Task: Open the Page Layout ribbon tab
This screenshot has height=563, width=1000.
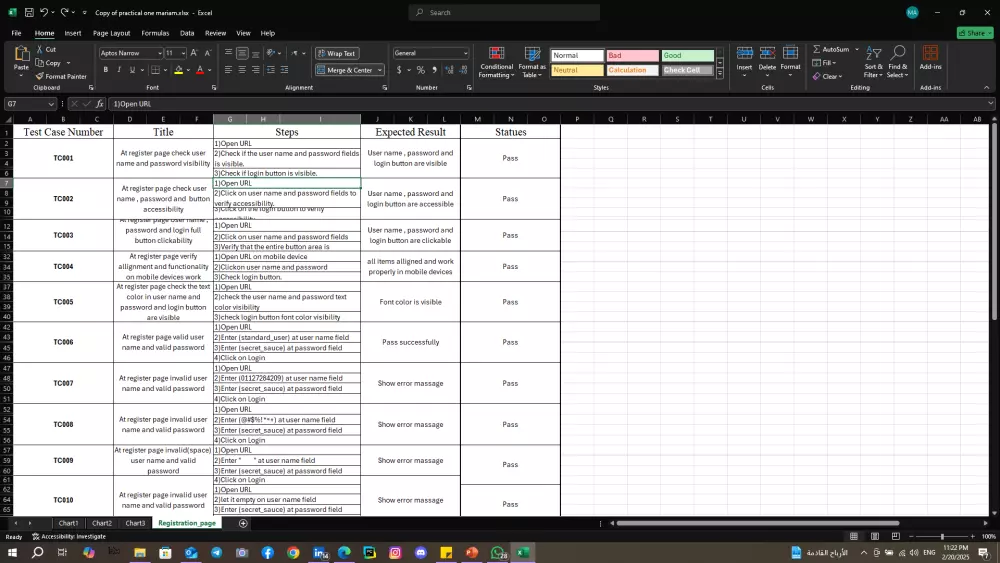Action: coord(112,33)
